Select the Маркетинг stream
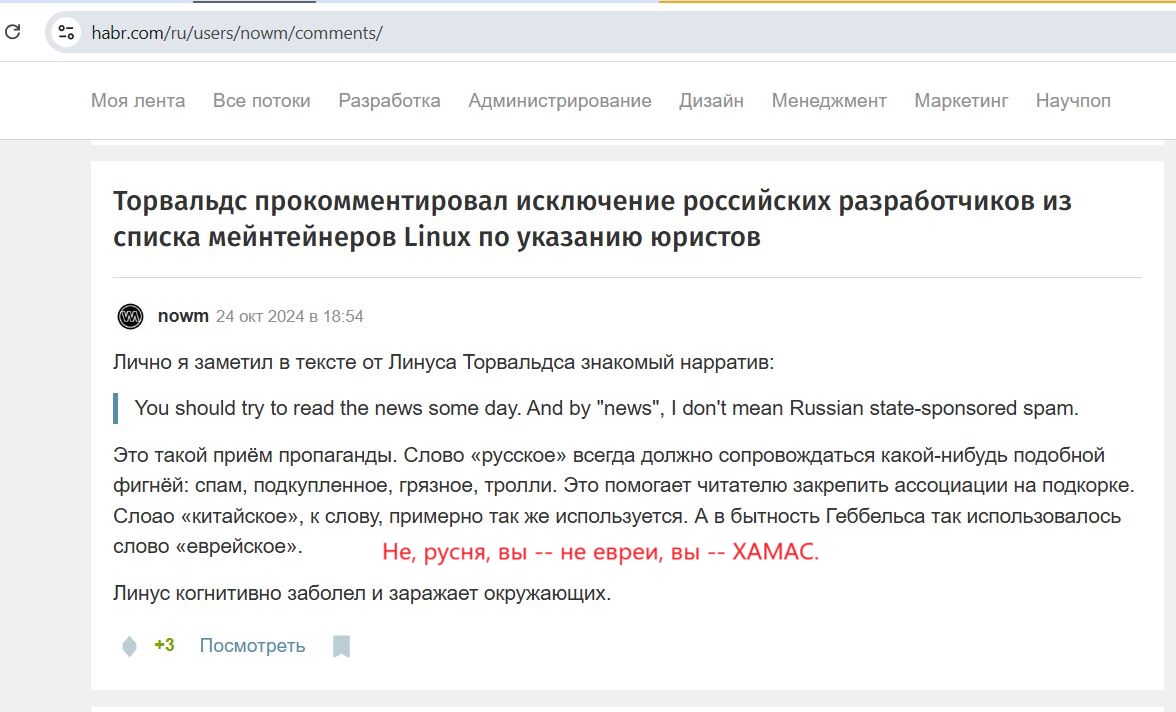This screenshot has width=1176, height=712. point(962,101)
